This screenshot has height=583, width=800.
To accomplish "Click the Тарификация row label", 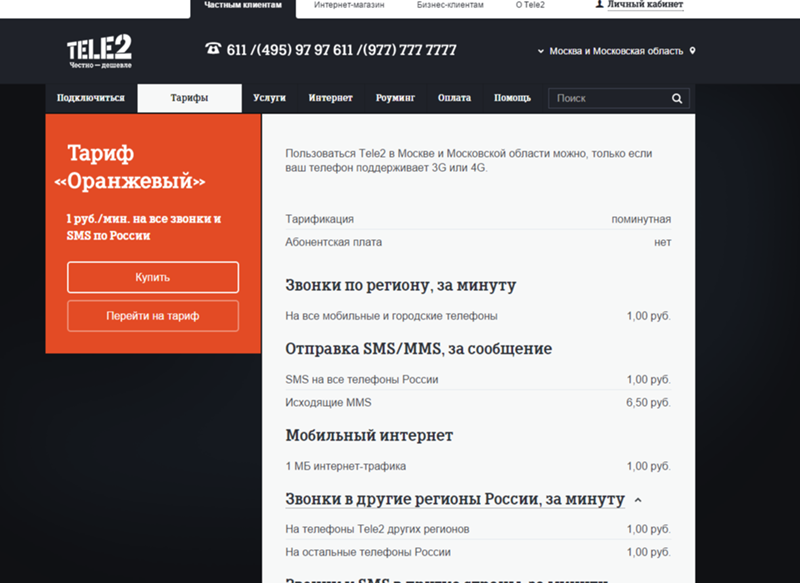I will 319,219.
